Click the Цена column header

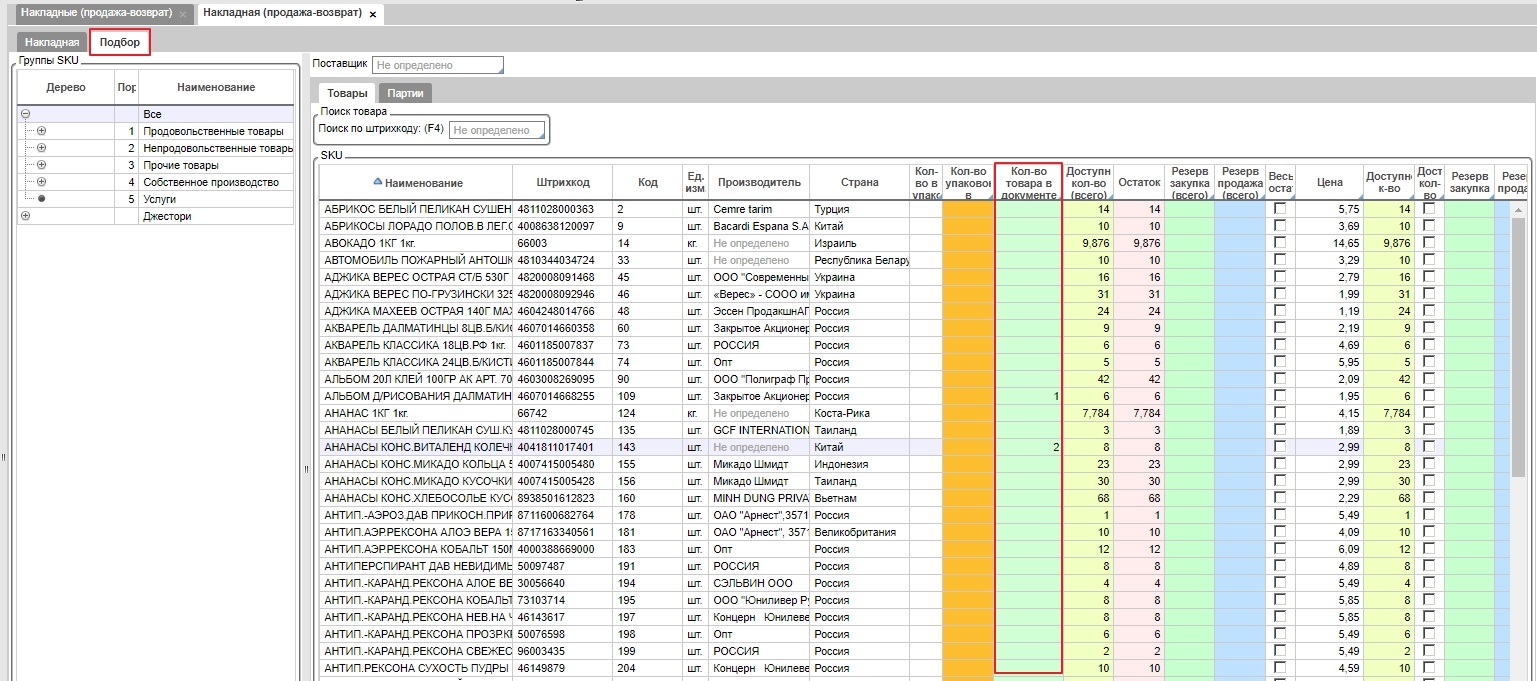click(1329, 182)
